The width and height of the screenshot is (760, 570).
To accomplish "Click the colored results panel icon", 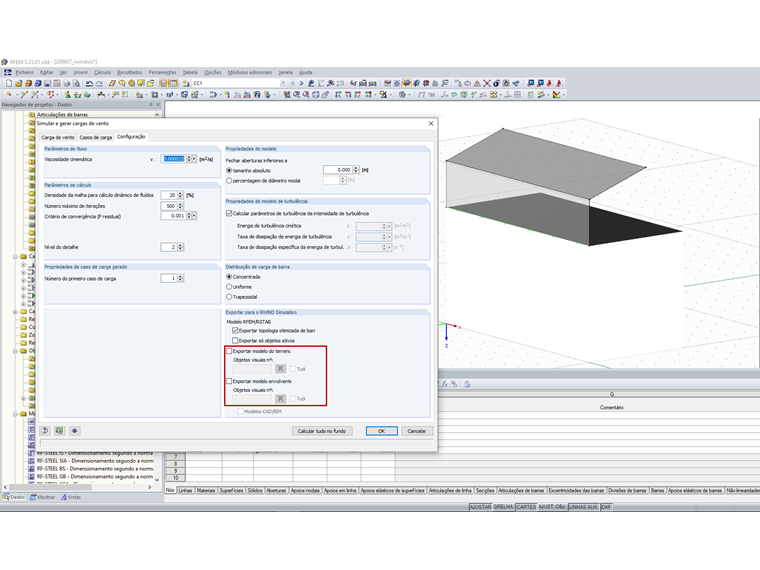I will (556, 95).
